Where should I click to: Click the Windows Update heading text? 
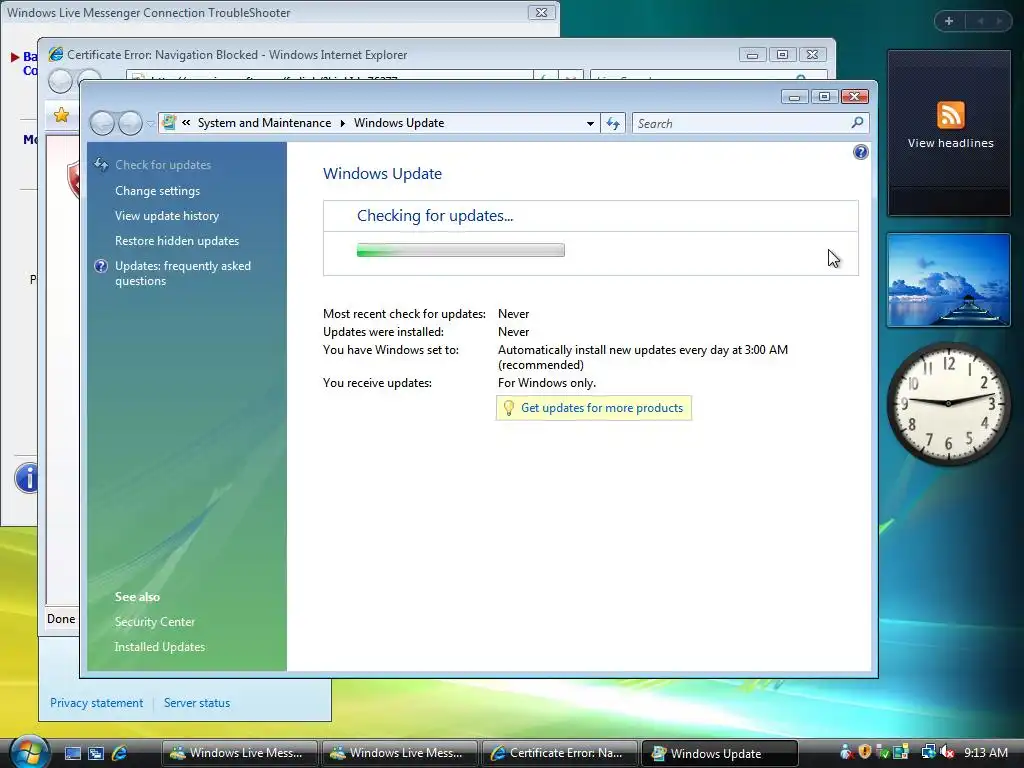(383, 174)
